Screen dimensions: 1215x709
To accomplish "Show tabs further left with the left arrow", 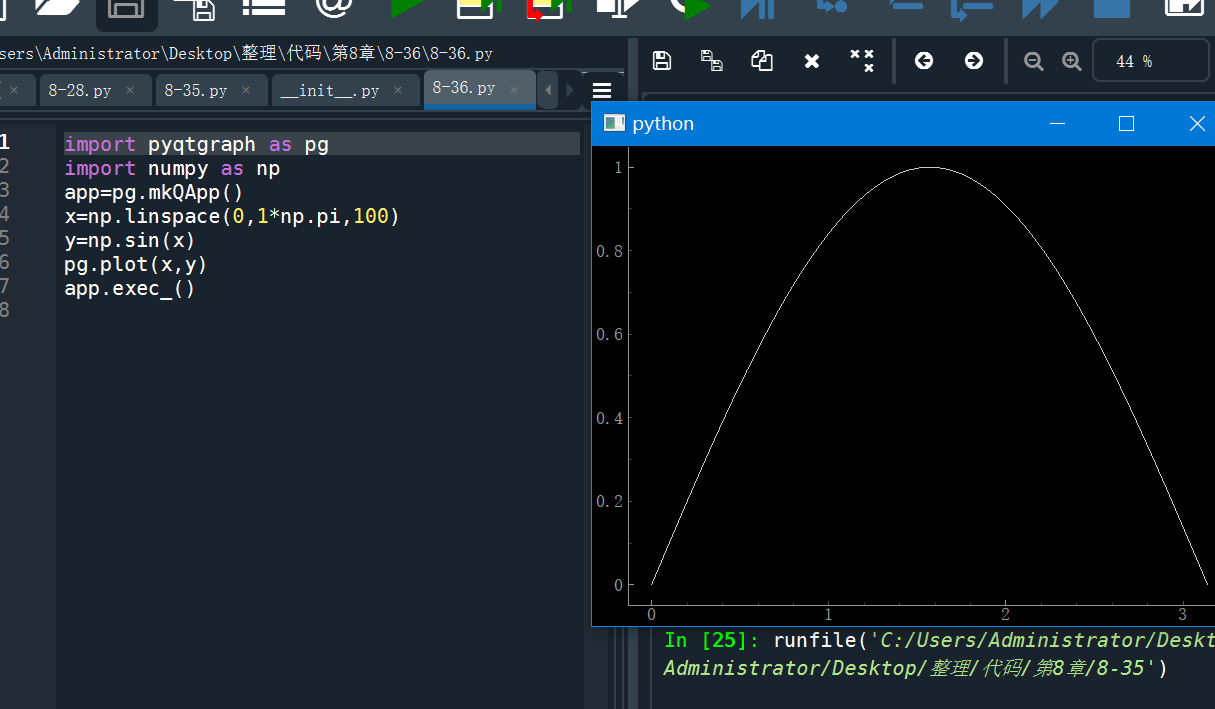I will pos(548,90).
